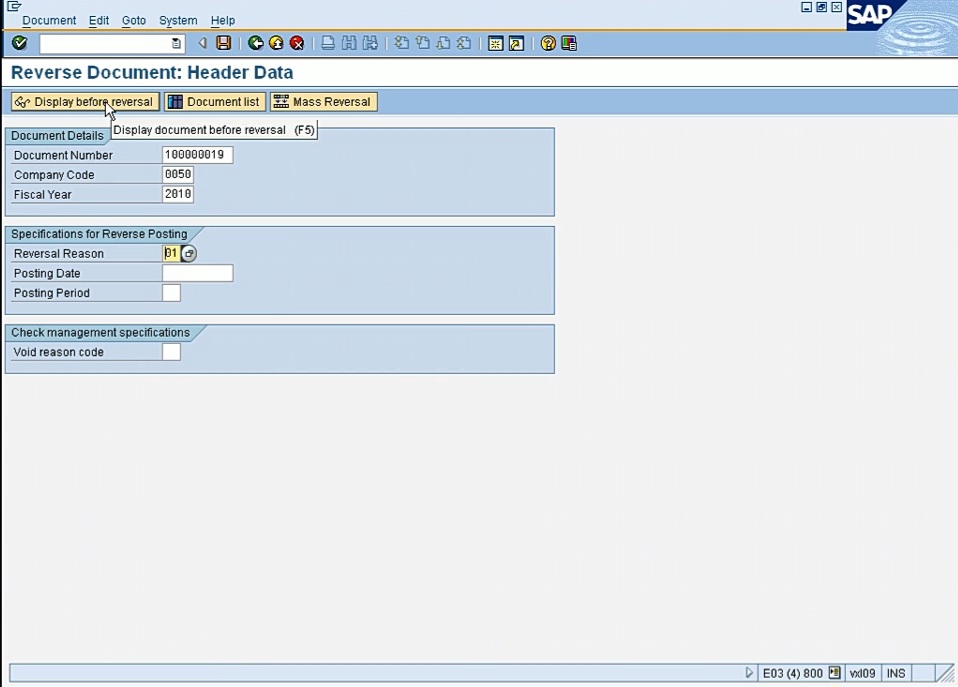
Task: Click the Print icon in the toolbar
Action: 328,43
